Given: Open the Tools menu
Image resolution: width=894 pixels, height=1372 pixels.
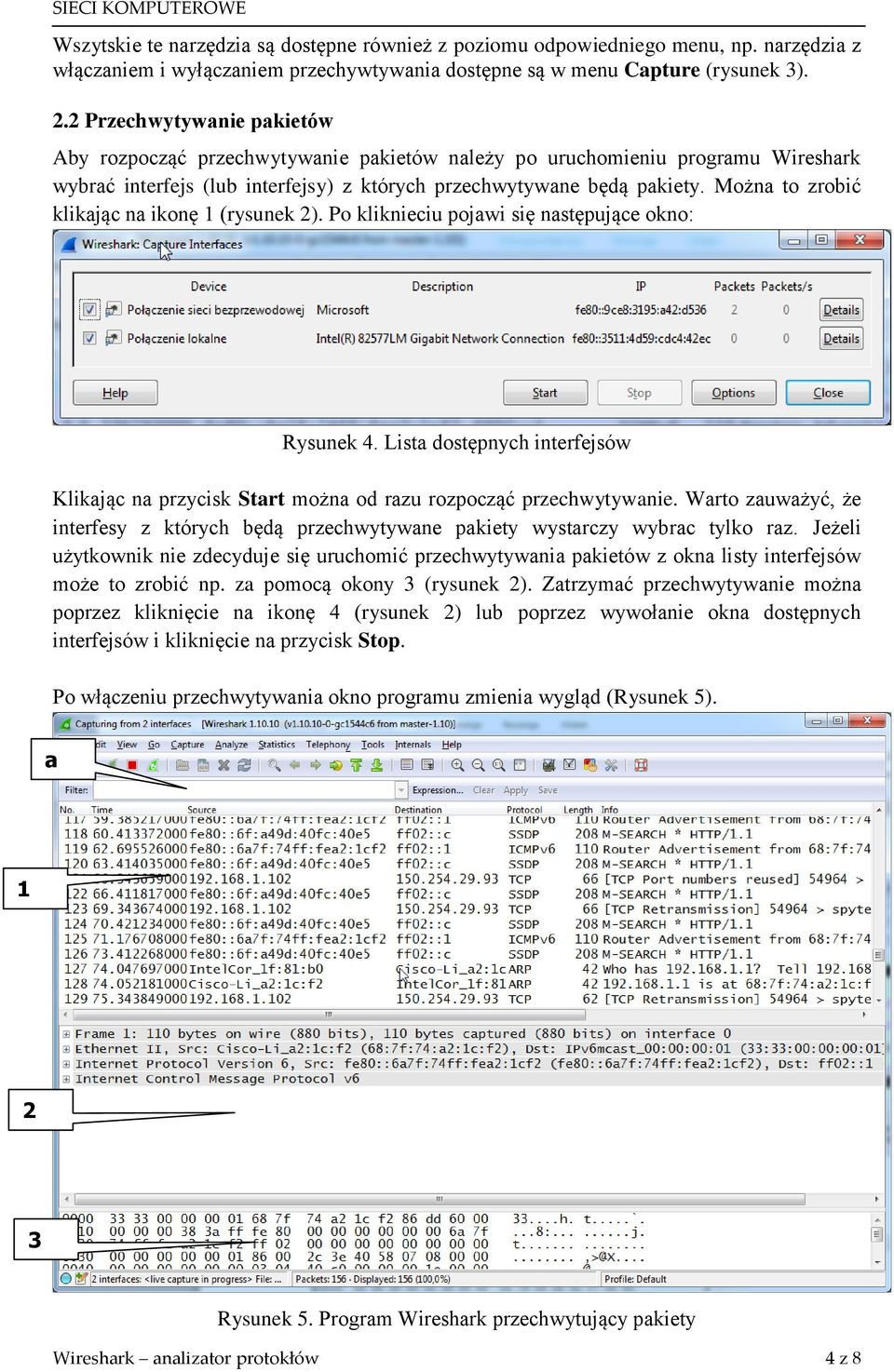Looking at the screenshot, I should pos(372,745).
